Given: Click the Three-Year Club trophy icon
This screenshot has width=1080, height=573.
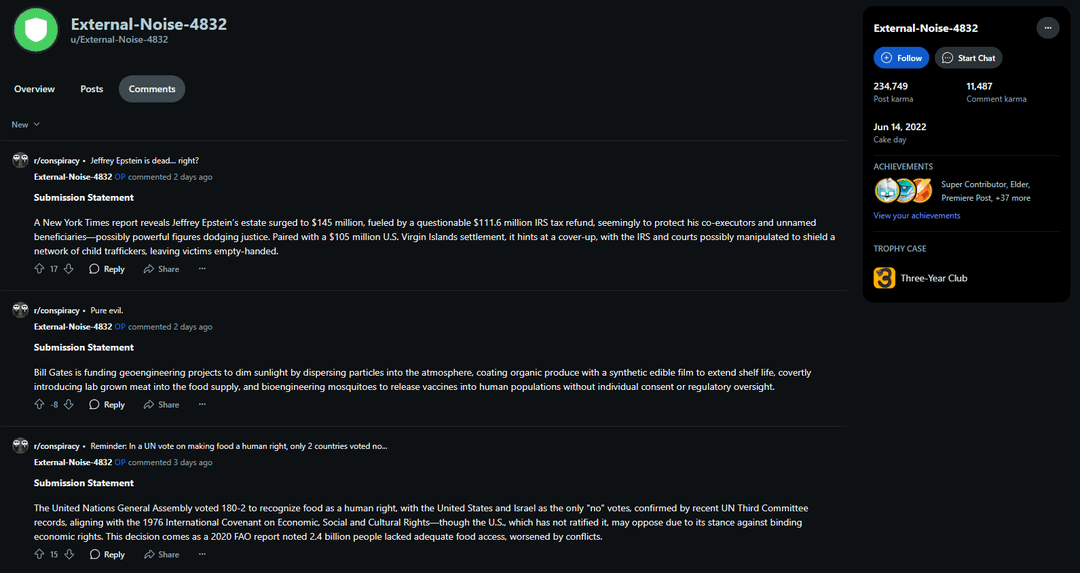Looking at the screenshot, I should (884, 278).
